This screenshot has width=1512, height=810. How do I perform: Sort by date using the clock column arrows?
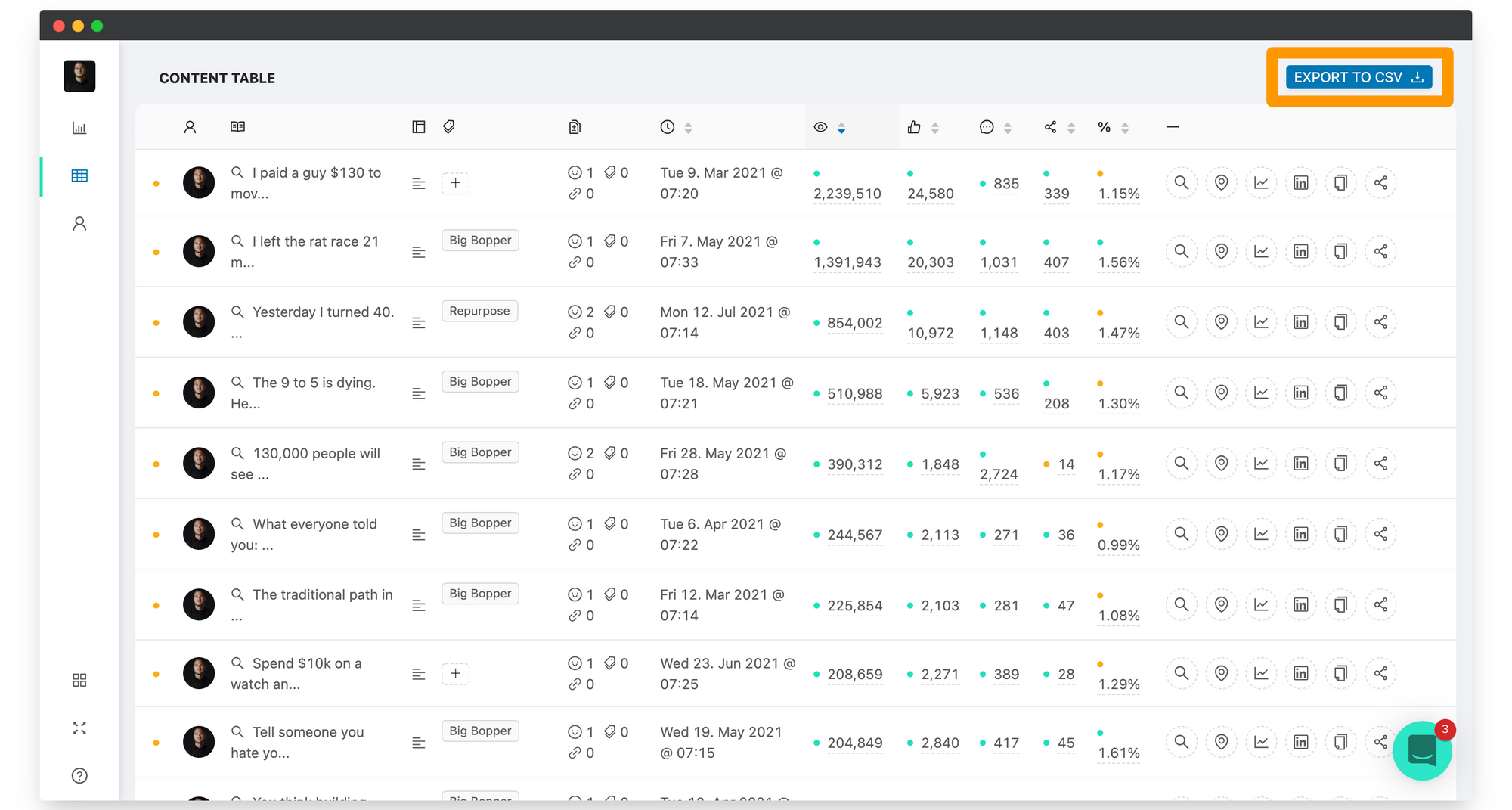(x=688, y=128)
